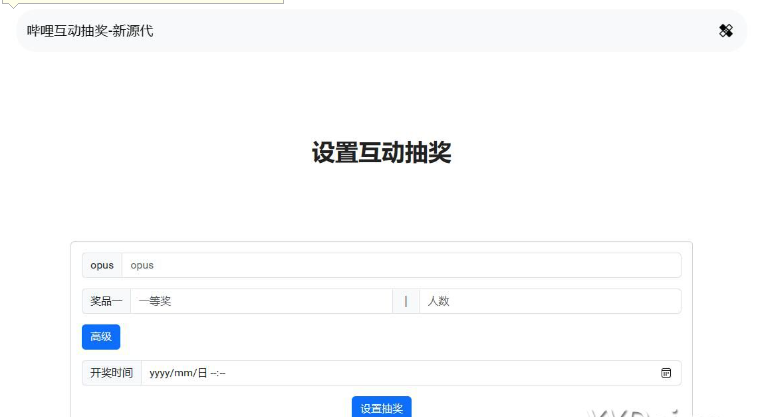Click the opus label addon

pyautogui.click(x=102, y=265)
